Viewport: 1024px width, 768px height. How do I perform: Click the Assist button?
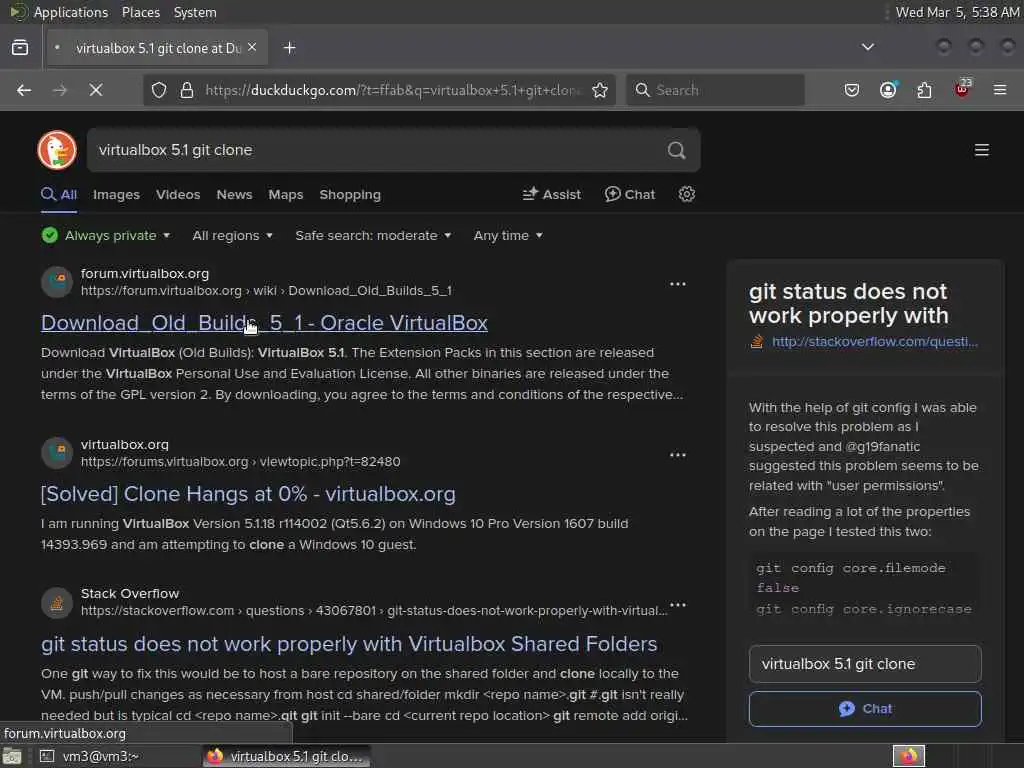pyautogui.click(x=551, y=194)
